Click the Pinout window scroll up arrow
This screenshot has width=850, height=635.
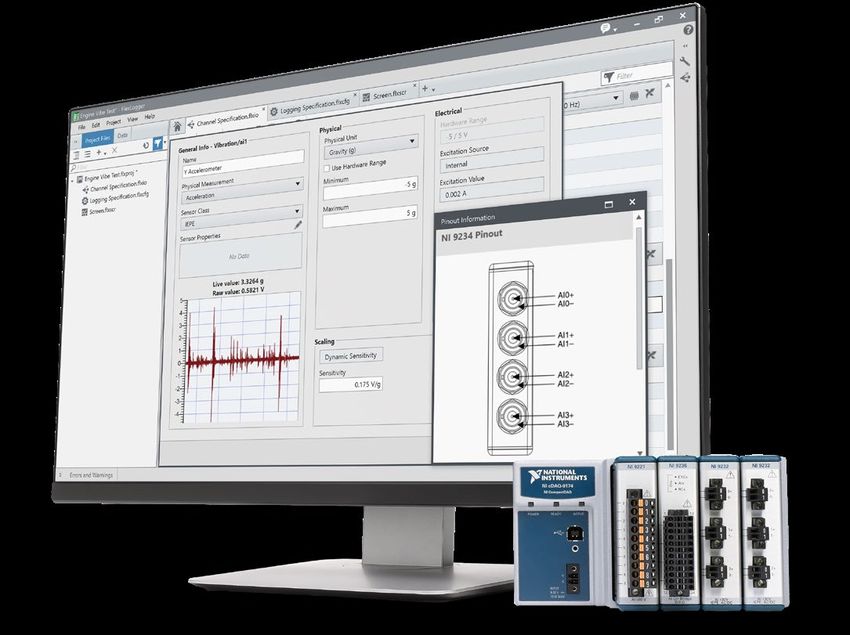pos(639,217)
